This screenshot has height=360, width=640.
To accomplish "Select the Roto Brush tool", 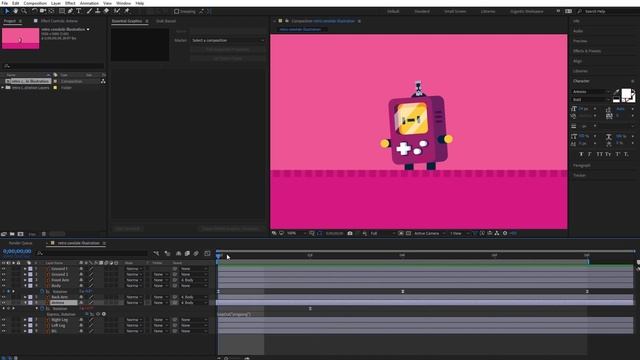I will (x=117, y=11).
